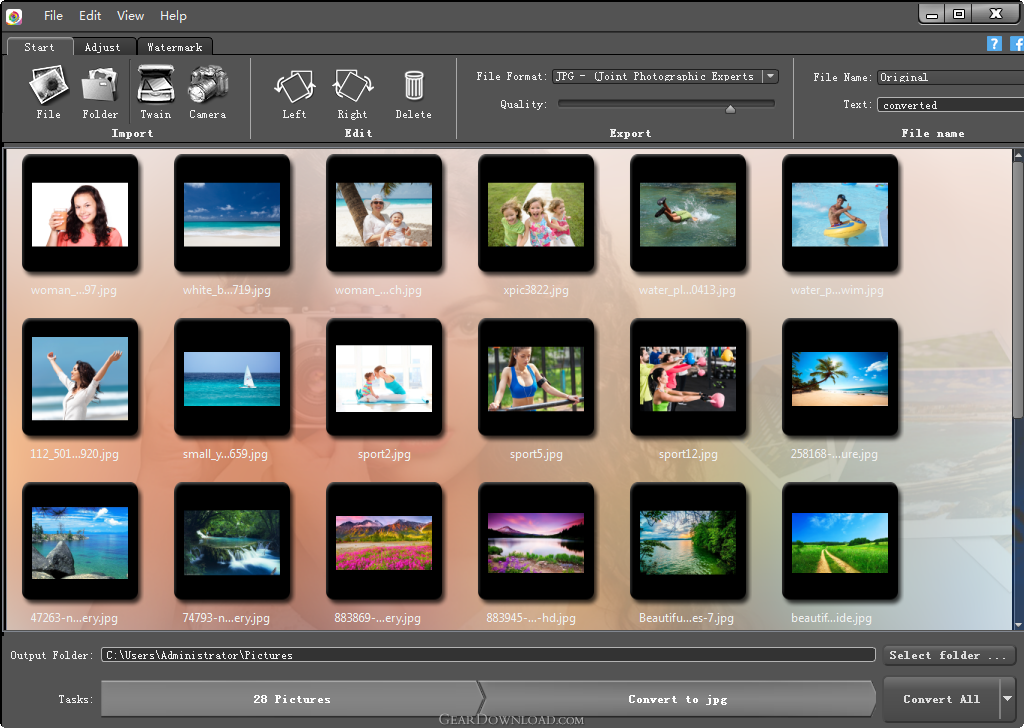The width and height of the screenshot is (1024, 728).
Task: Delete the selected picture
Action: (413, 95)
